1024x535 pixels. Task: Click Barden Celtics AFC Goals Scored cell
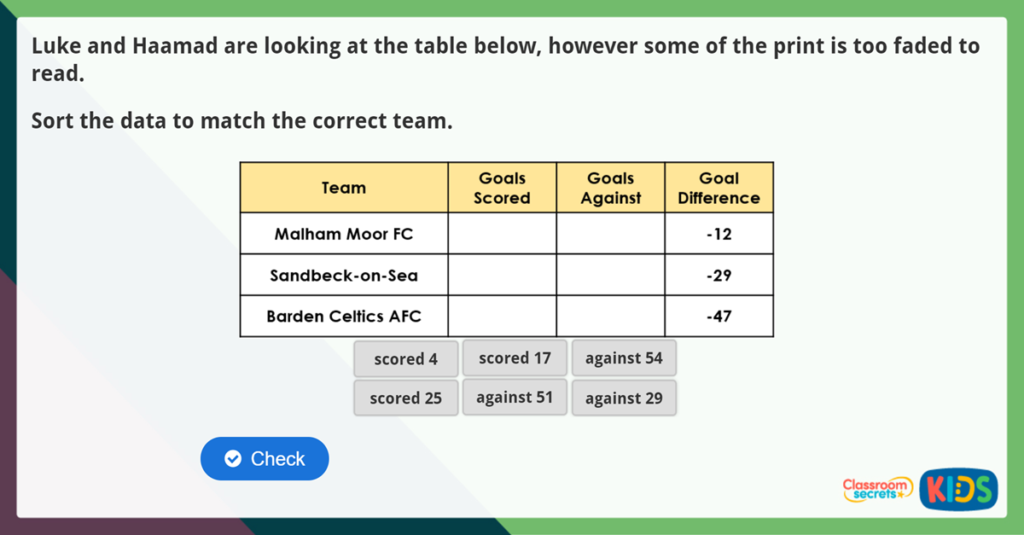tap(502, 316)
